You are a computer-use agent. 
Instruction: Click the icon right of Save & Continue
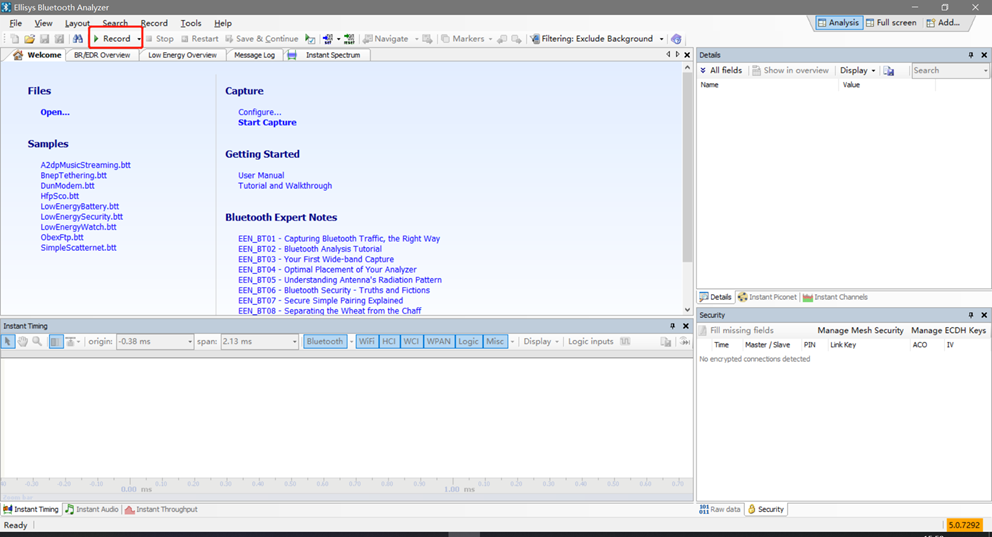[x=310, y=39]
